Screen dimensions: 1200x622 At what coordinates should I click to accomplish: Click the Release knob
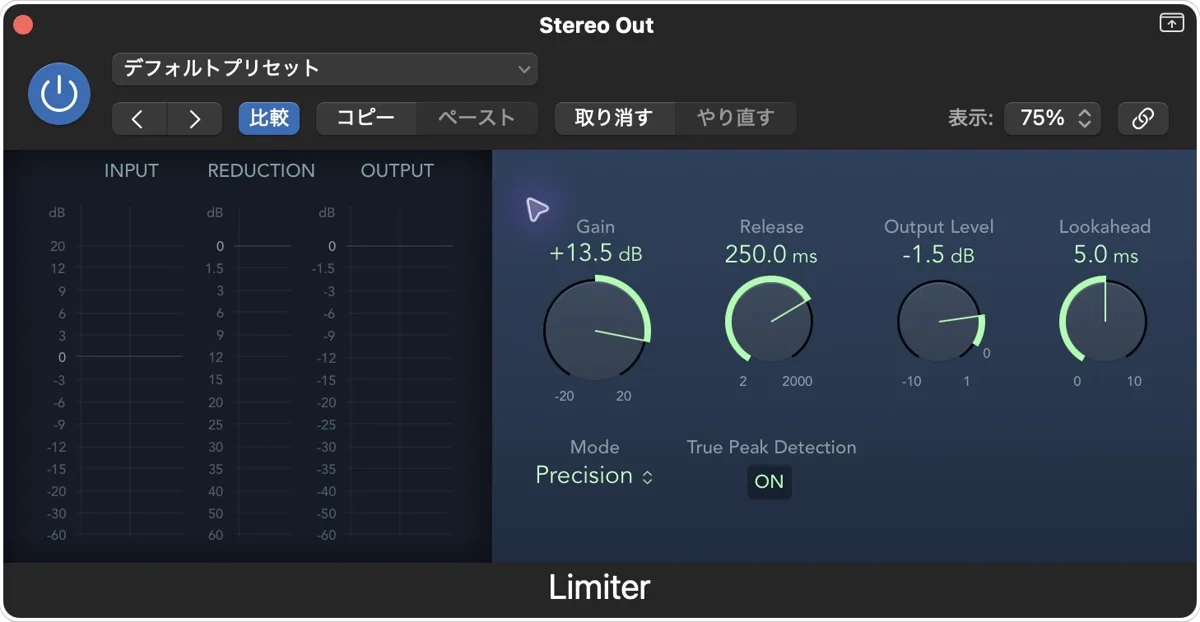click(769, 321)
